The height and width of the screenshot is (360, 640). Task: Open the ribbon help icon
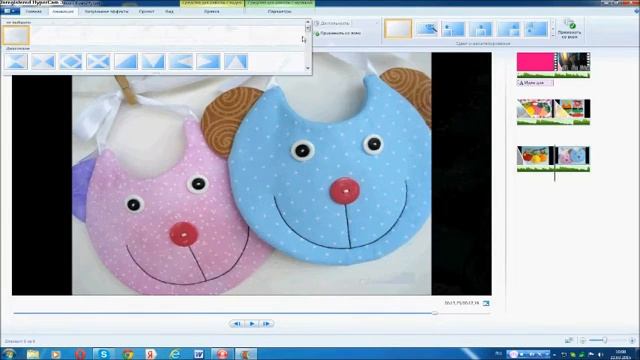pyautogui.click(x=636, y=11)
